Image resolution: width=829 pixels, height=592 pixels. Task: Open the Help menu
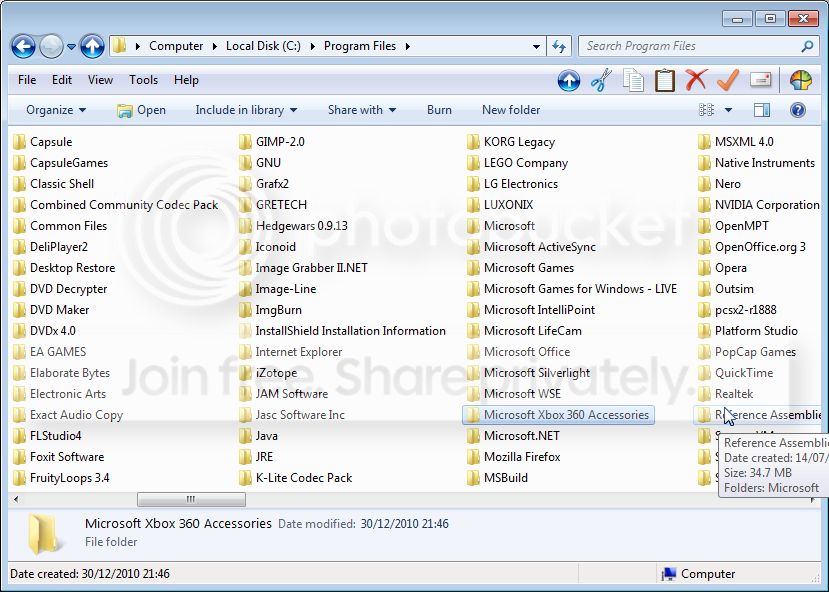point(186,80)
